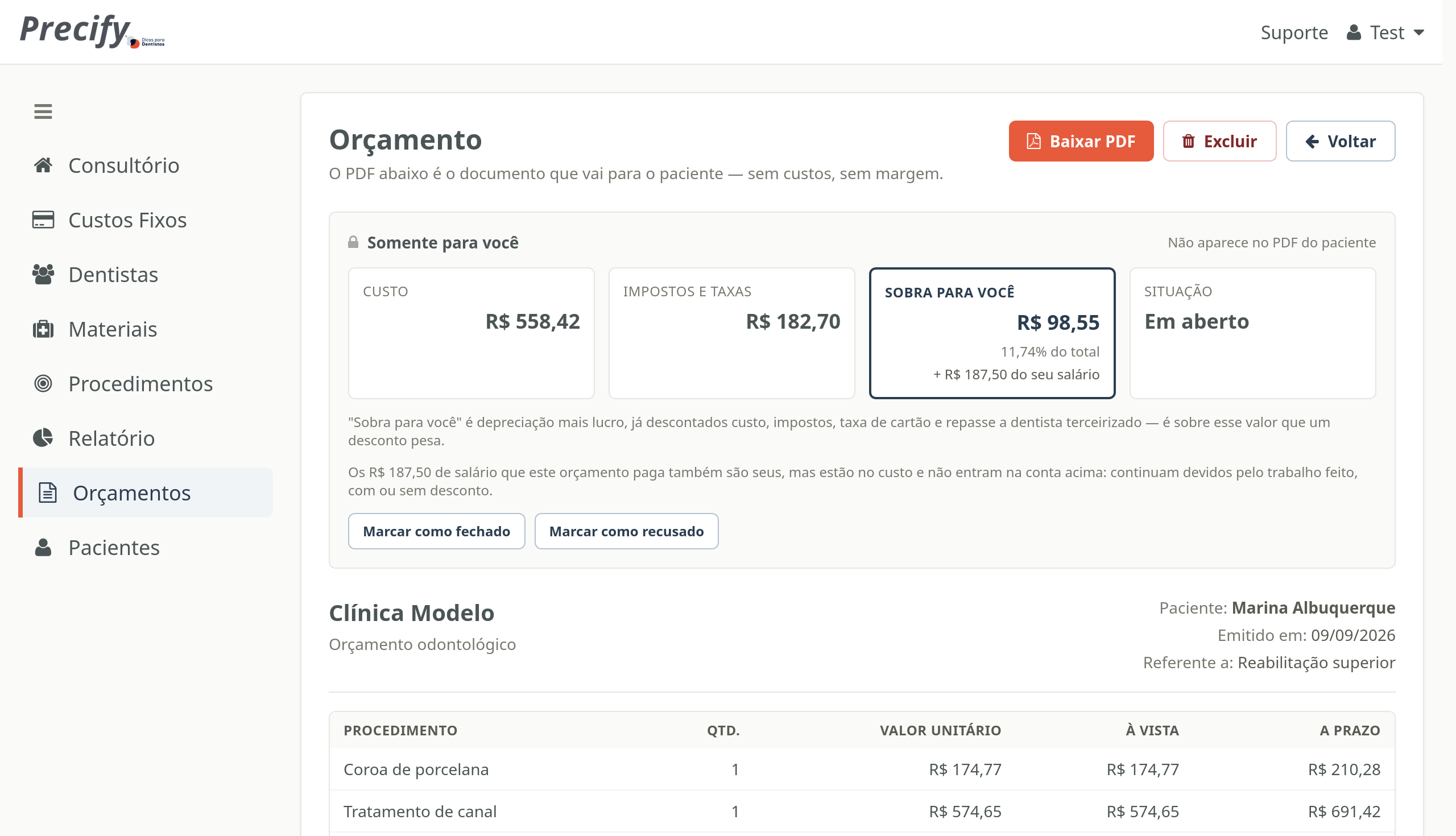Click the lock icon beside Somente para você

[x=353, y=242]
